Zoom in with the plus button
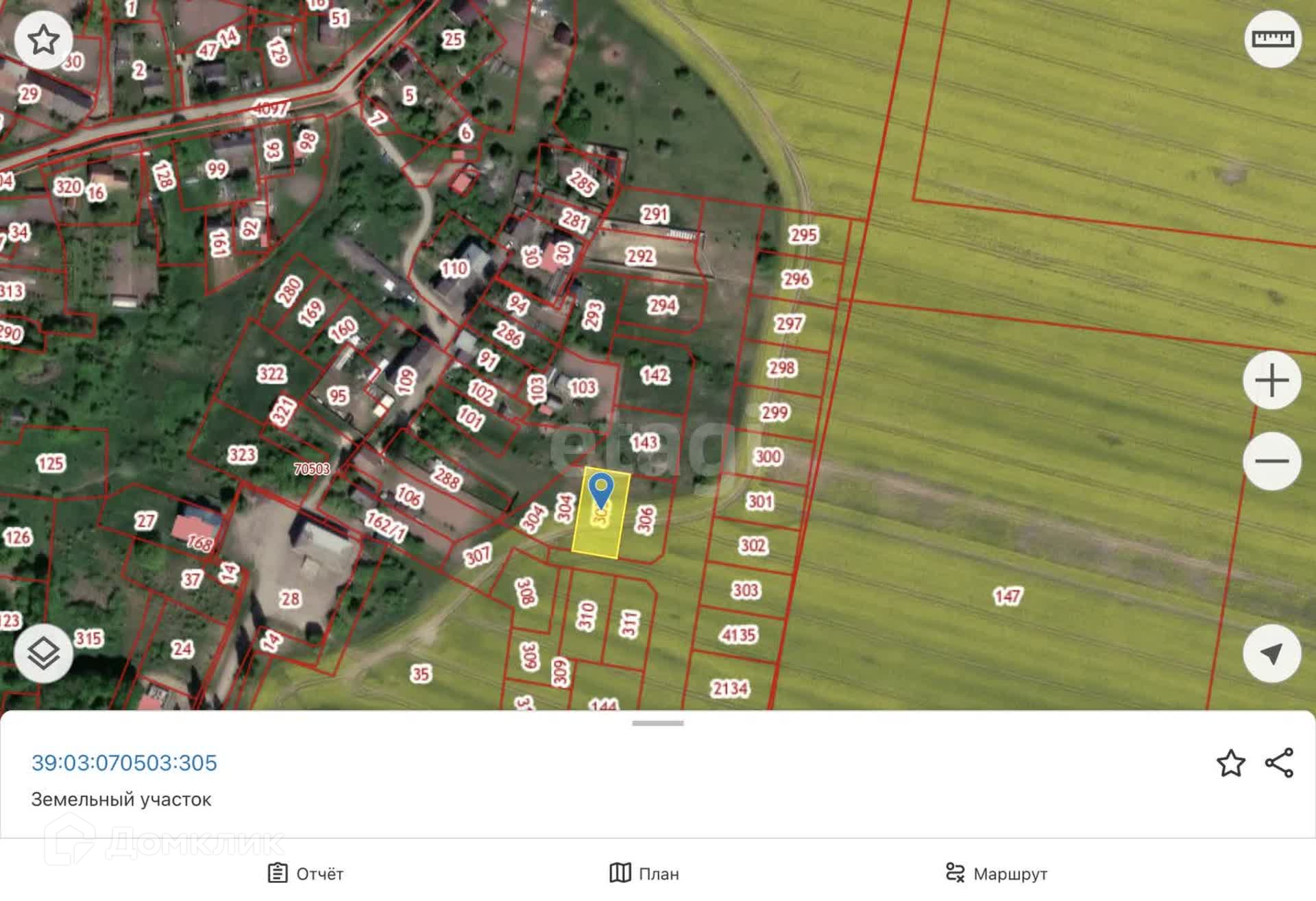This screenshot has width=1316, height=901. click(x=1271, y=381)
